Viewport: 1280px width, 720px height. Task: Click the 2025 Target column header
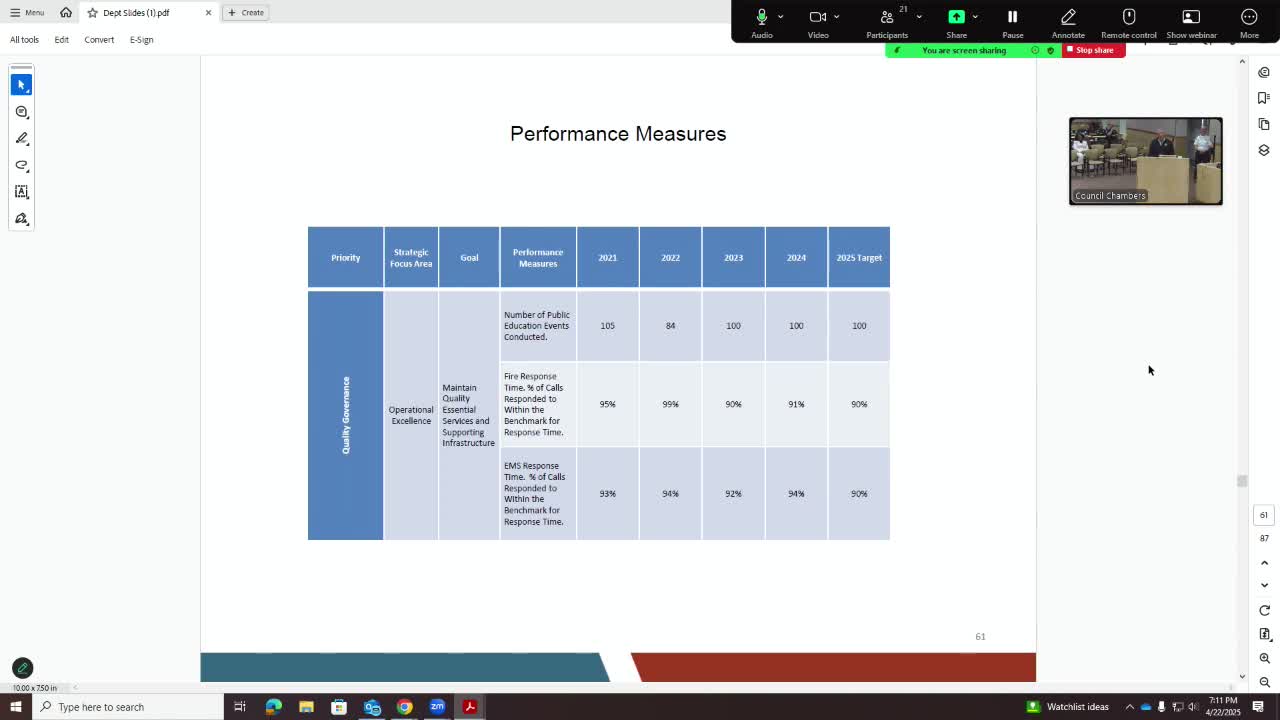859,257
